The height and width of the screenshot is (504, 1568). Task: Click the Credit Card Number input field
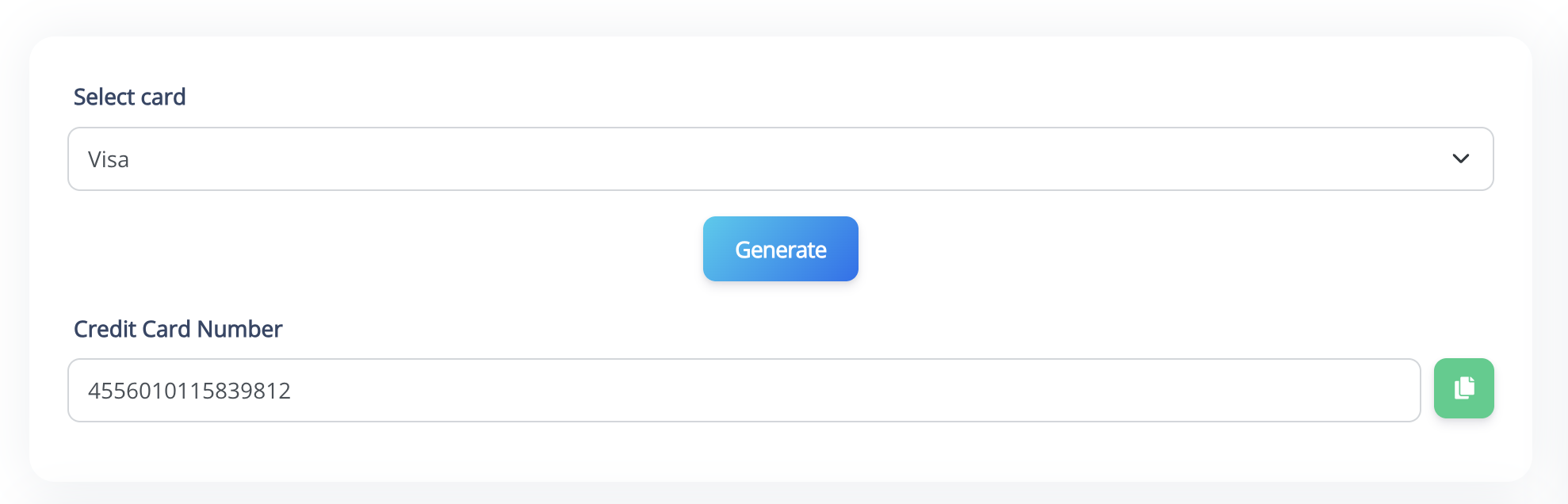coord(744,390)
